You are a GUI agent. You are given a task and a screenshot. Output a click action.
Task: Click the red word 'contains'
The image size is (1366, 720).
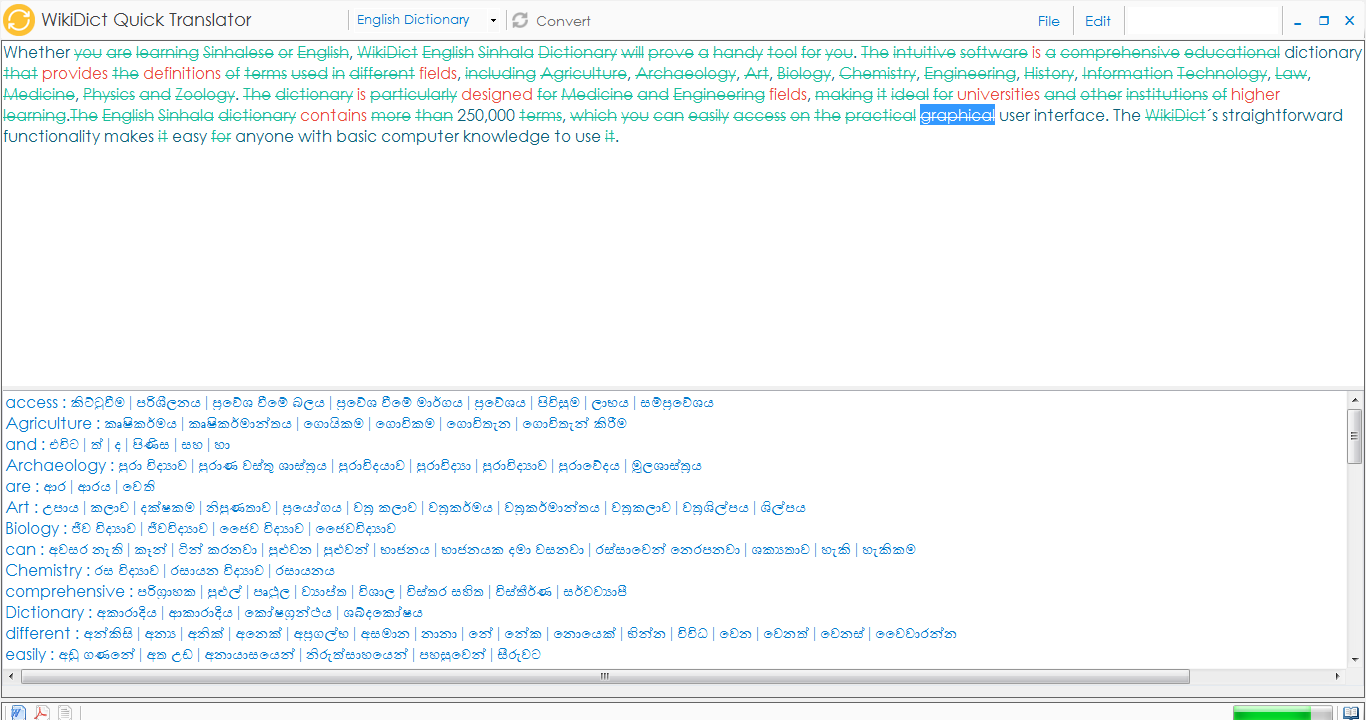pos(334,115)
